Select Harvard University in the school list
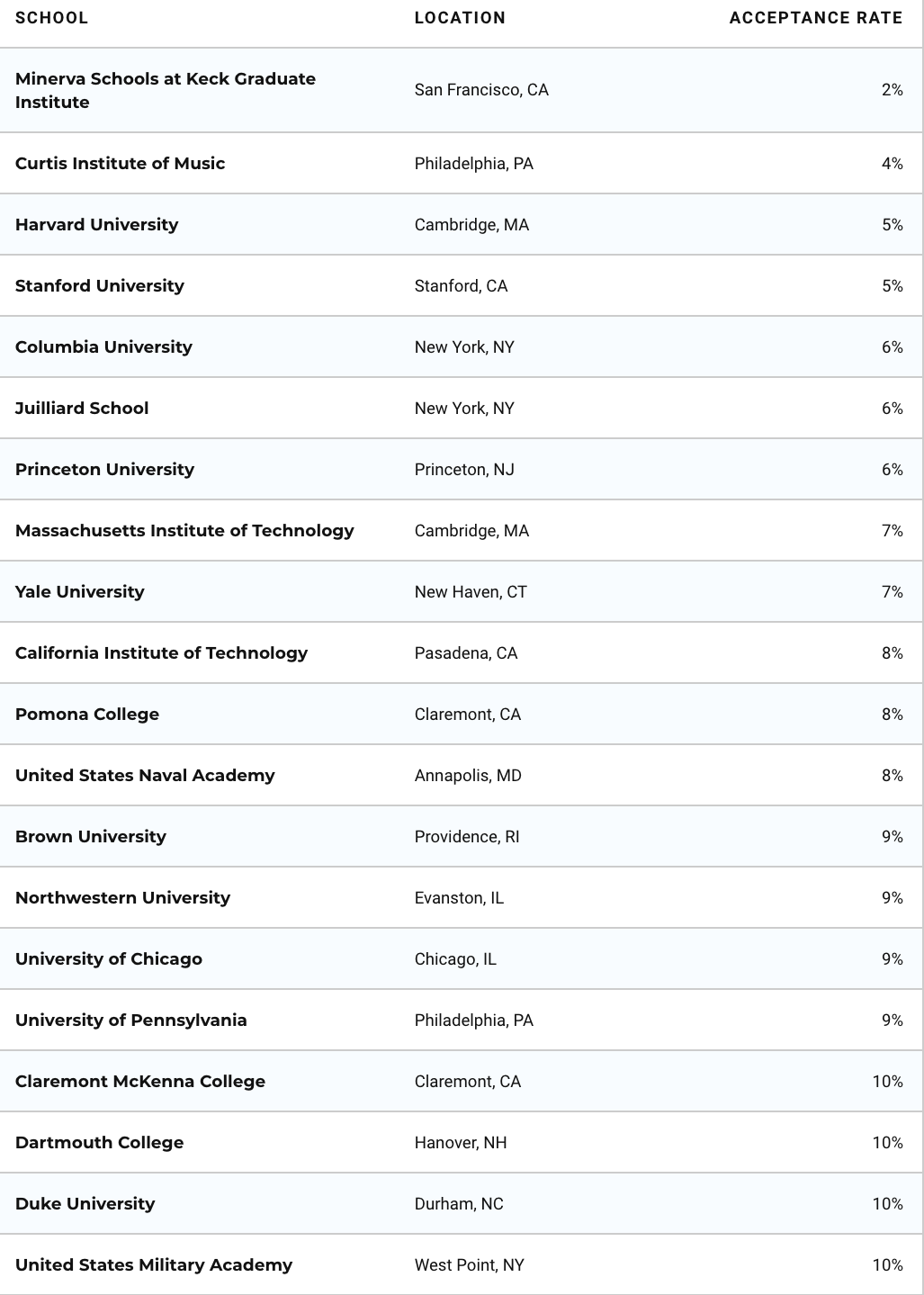This screenshot has width=924, height=1295. pos(96,224)
